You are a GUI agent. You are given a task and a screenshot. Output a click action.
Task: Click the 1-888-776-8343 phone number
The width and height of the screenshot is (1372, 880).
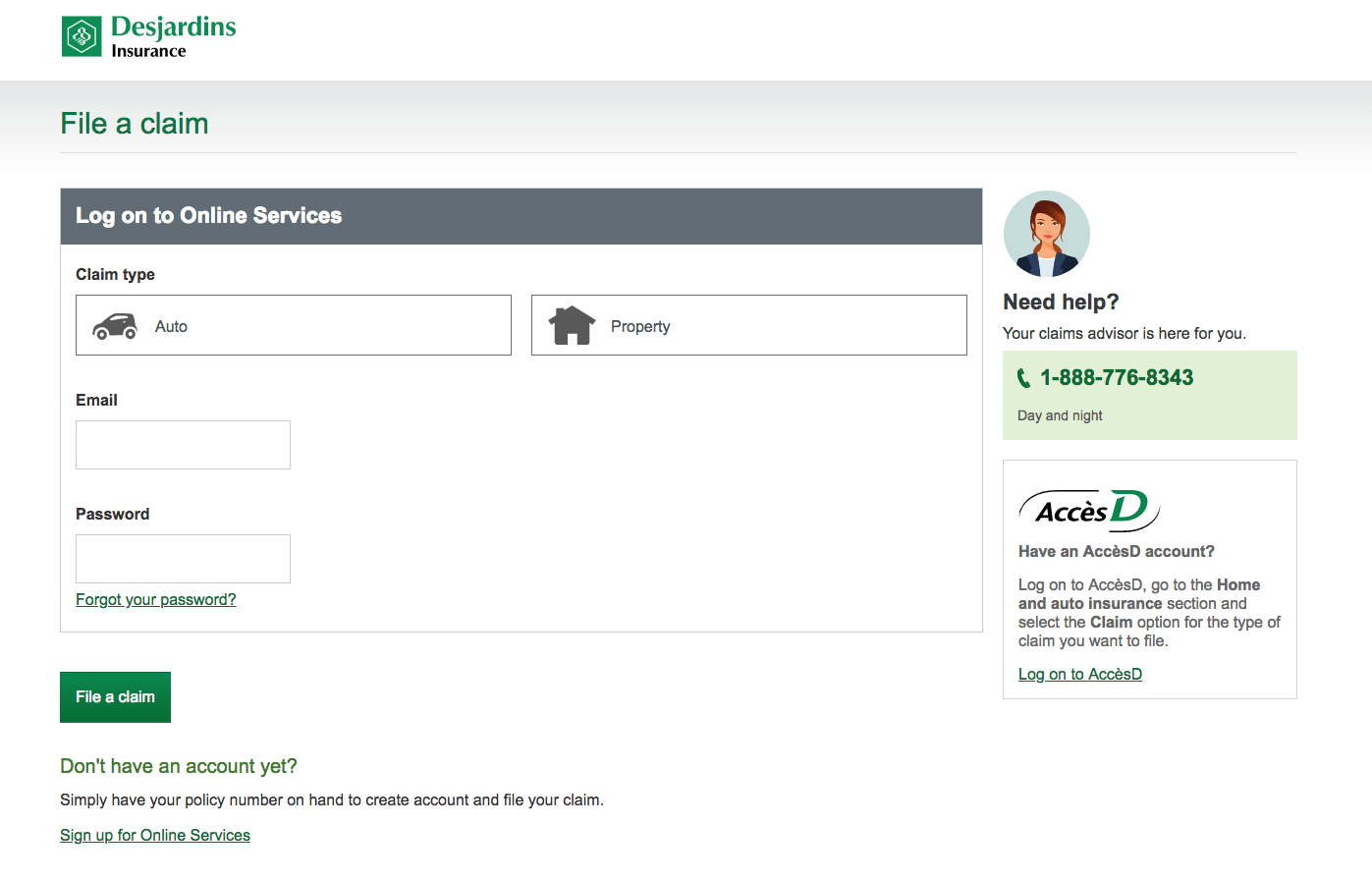click(x=1117, y=378)
